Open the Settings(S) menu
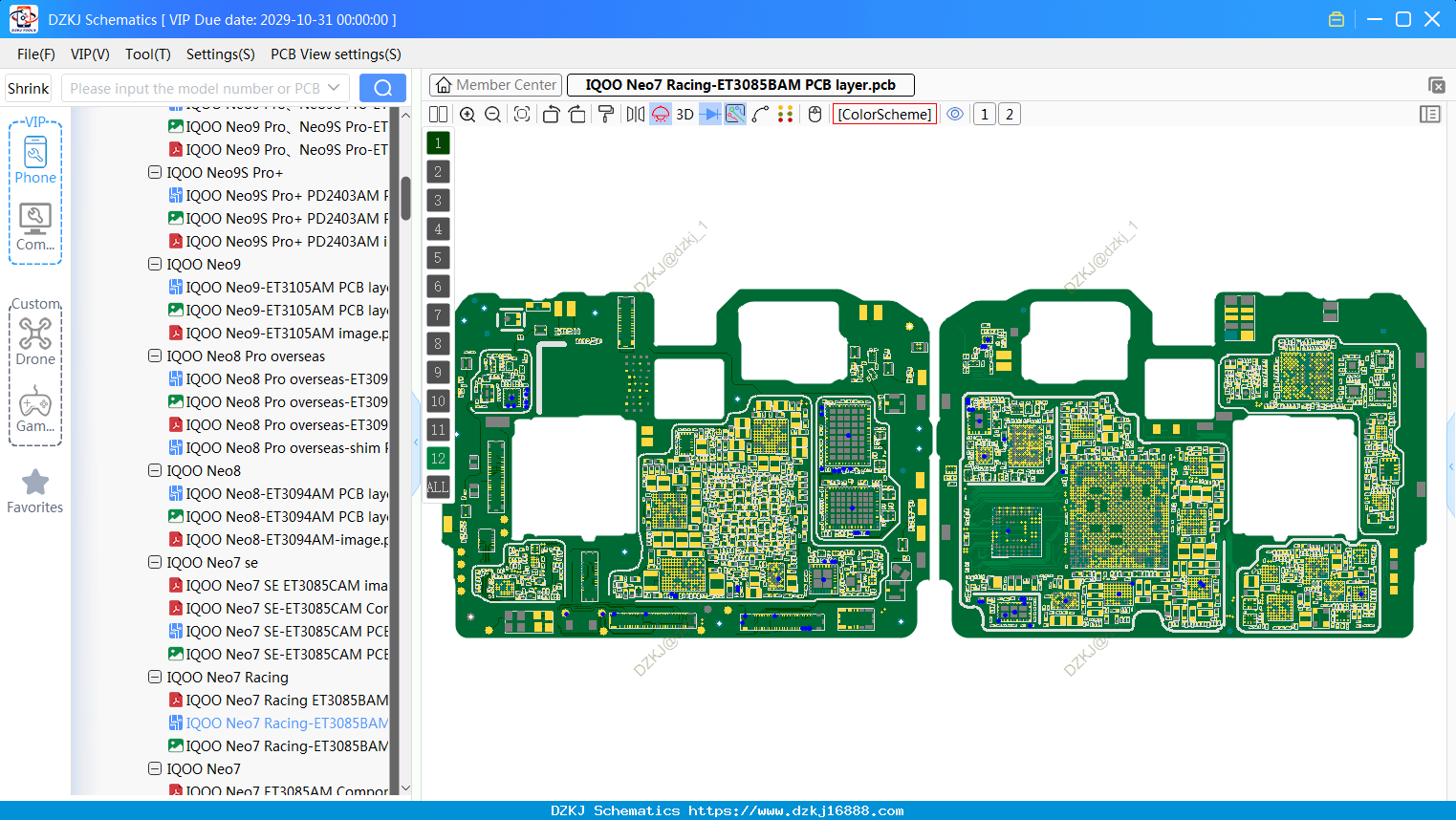Viewport: 1456px width, 820px height. 221,54
